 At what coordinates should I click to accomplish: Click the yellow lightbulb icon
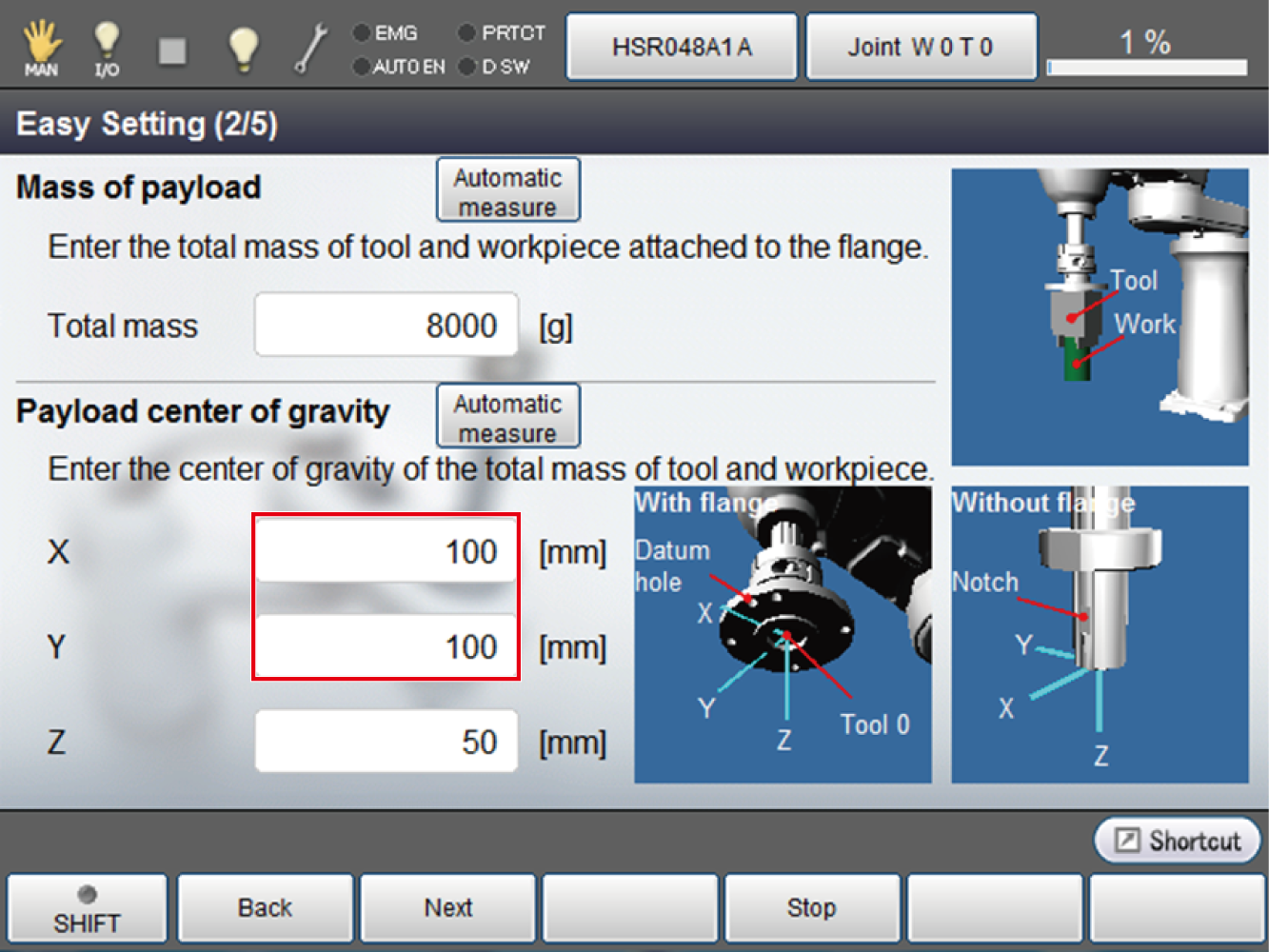point(244,48)
